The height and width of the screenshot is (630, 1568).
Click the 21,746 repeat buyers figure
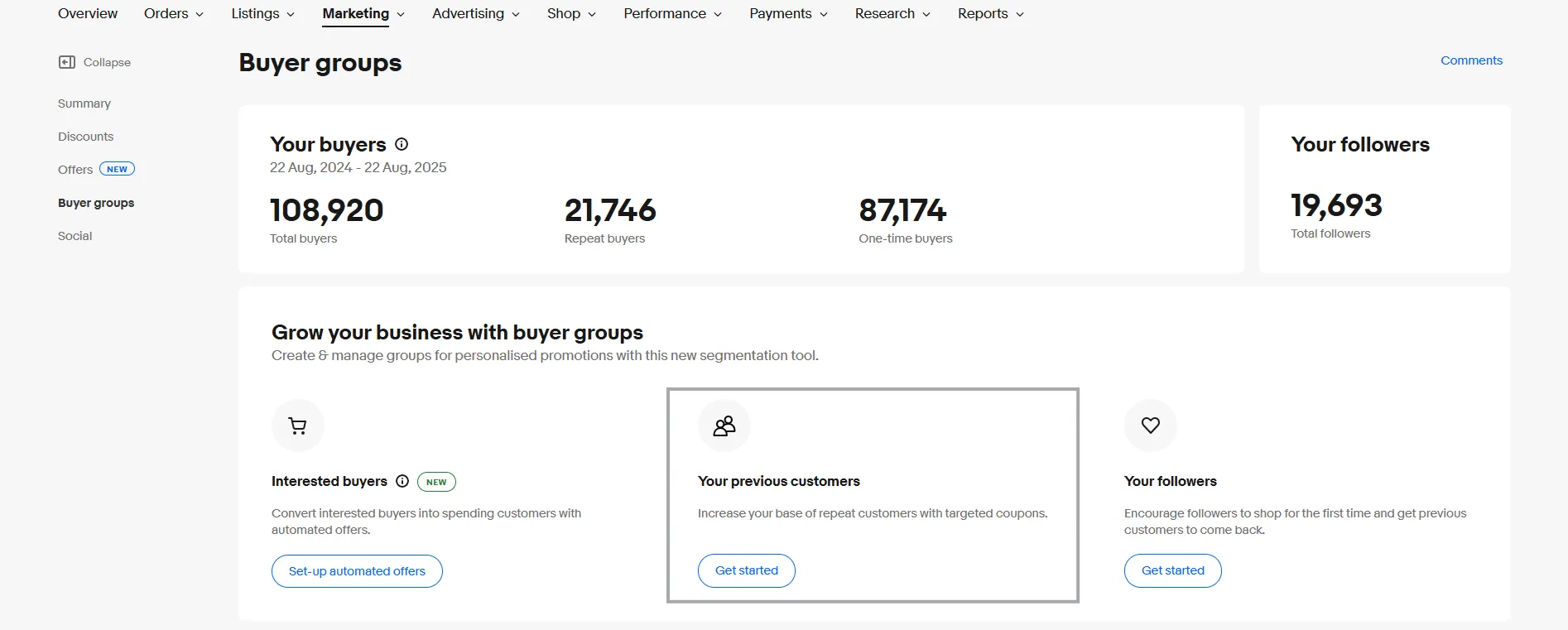610,210
